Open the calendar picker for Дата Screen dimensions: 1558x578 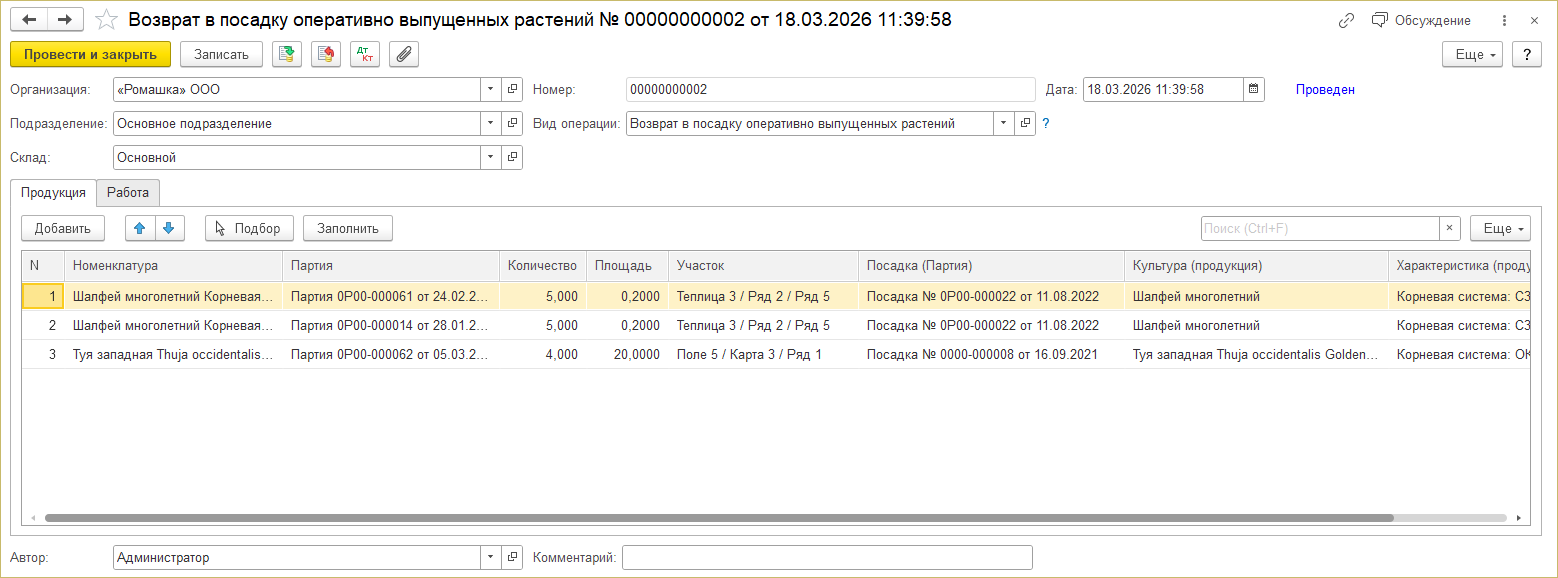[x=1254, y=90]
